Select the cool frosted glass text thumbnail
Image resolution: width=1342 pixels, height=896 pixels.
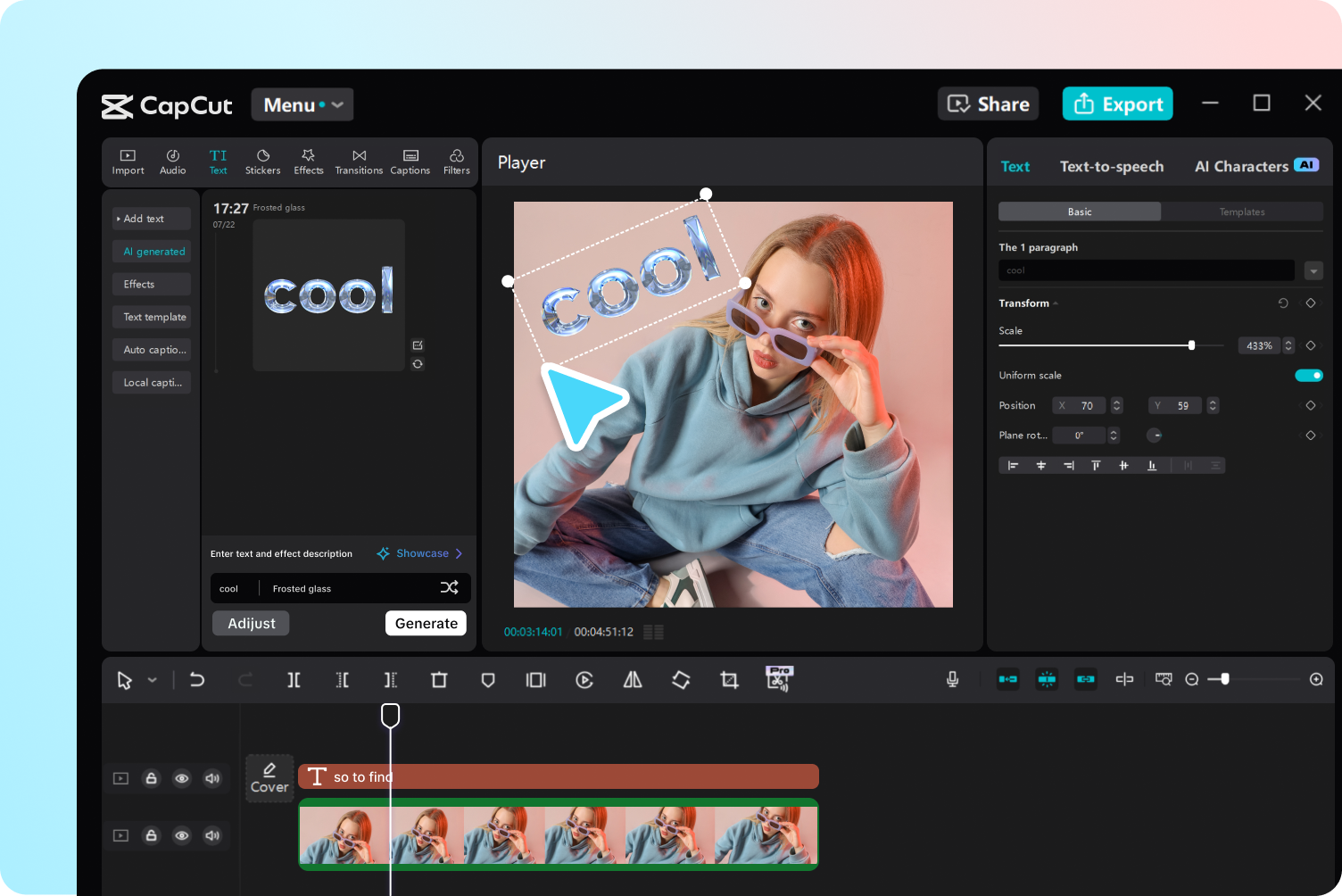(328, 294)
